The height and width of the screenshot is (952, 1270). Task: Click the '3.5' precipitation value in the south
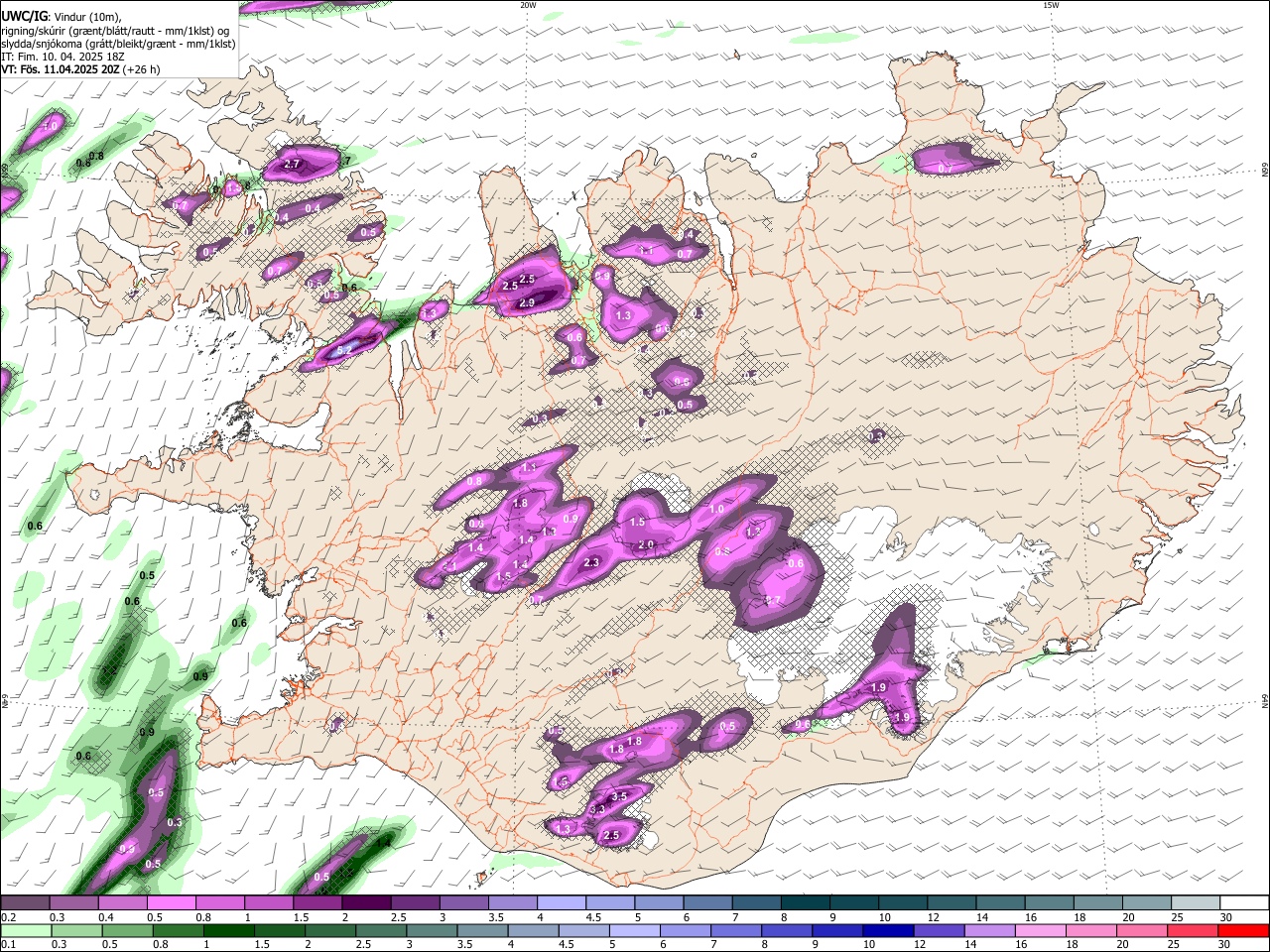(619, 796)
